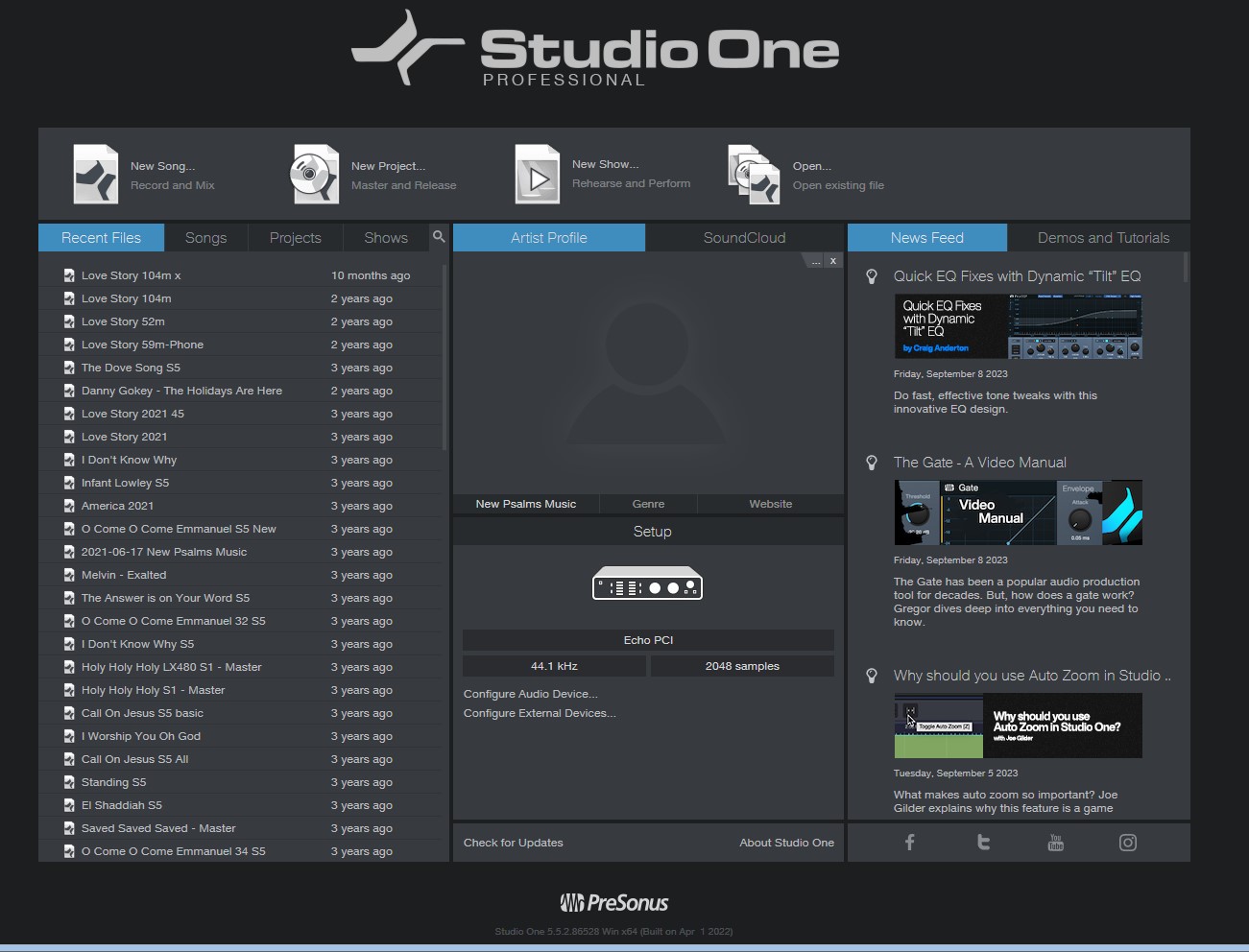The height and width of the screenshot is (952, 1249).
Task: Select the Artist Profile tab
Action: [549, 237]
